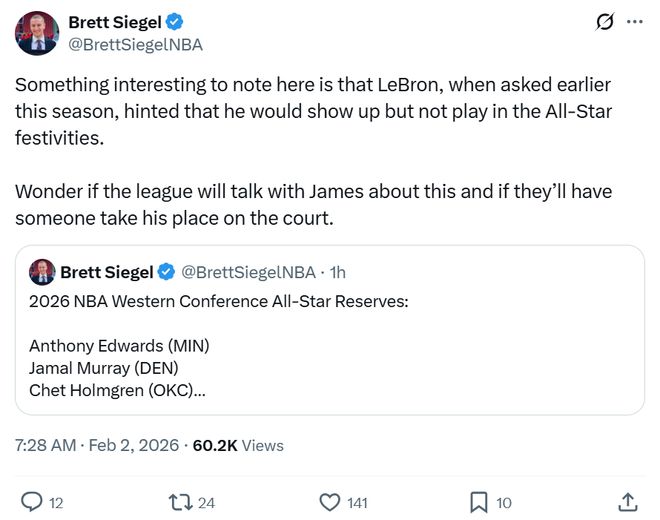The image size is (660, 520).
Task: Open the quoted tweet's 1h timestamp
Action: [x=337, y=272]
